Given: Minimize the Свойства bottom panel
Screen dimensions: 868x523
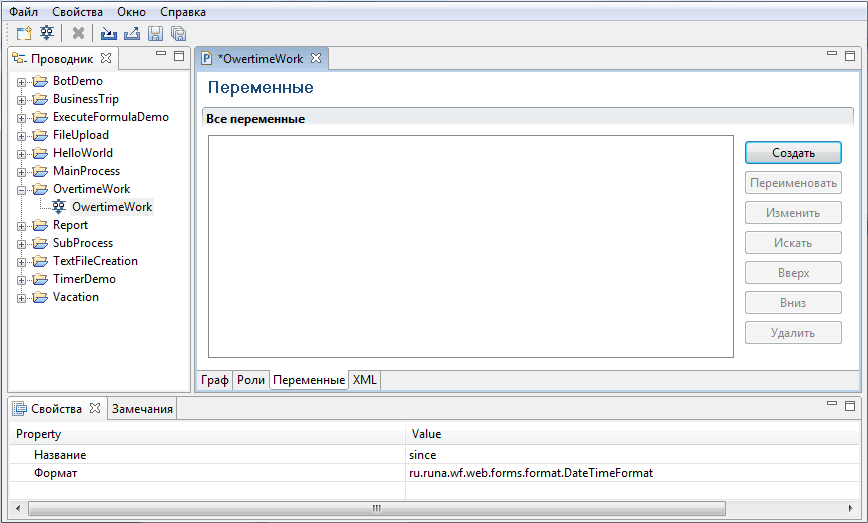Looking at the screenshot, I should [x=832, y=403].
